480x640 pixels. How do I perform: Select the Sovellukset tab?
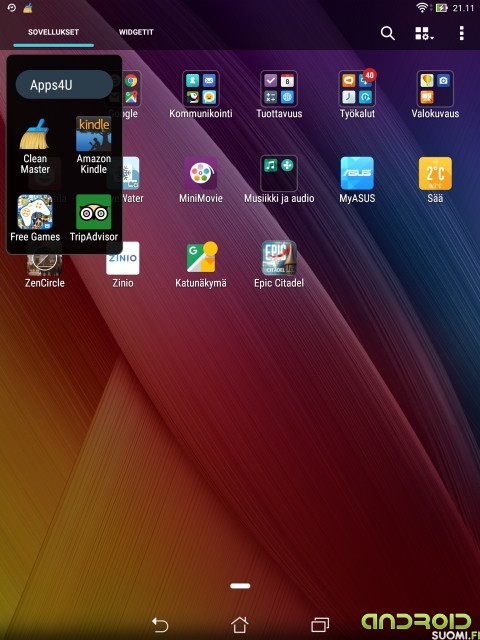point(53,32)
